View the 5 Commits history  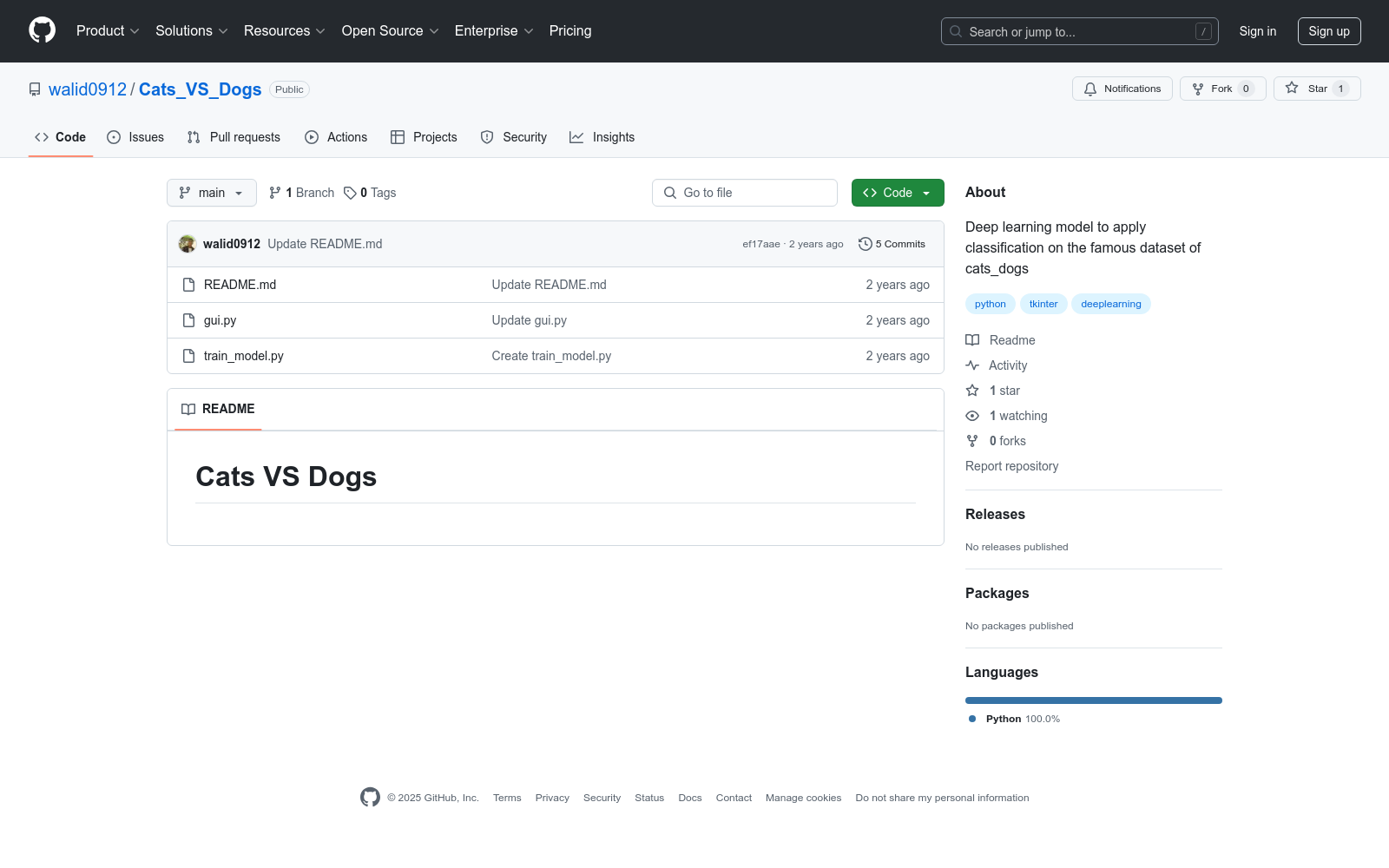click(x=892, y=244)
